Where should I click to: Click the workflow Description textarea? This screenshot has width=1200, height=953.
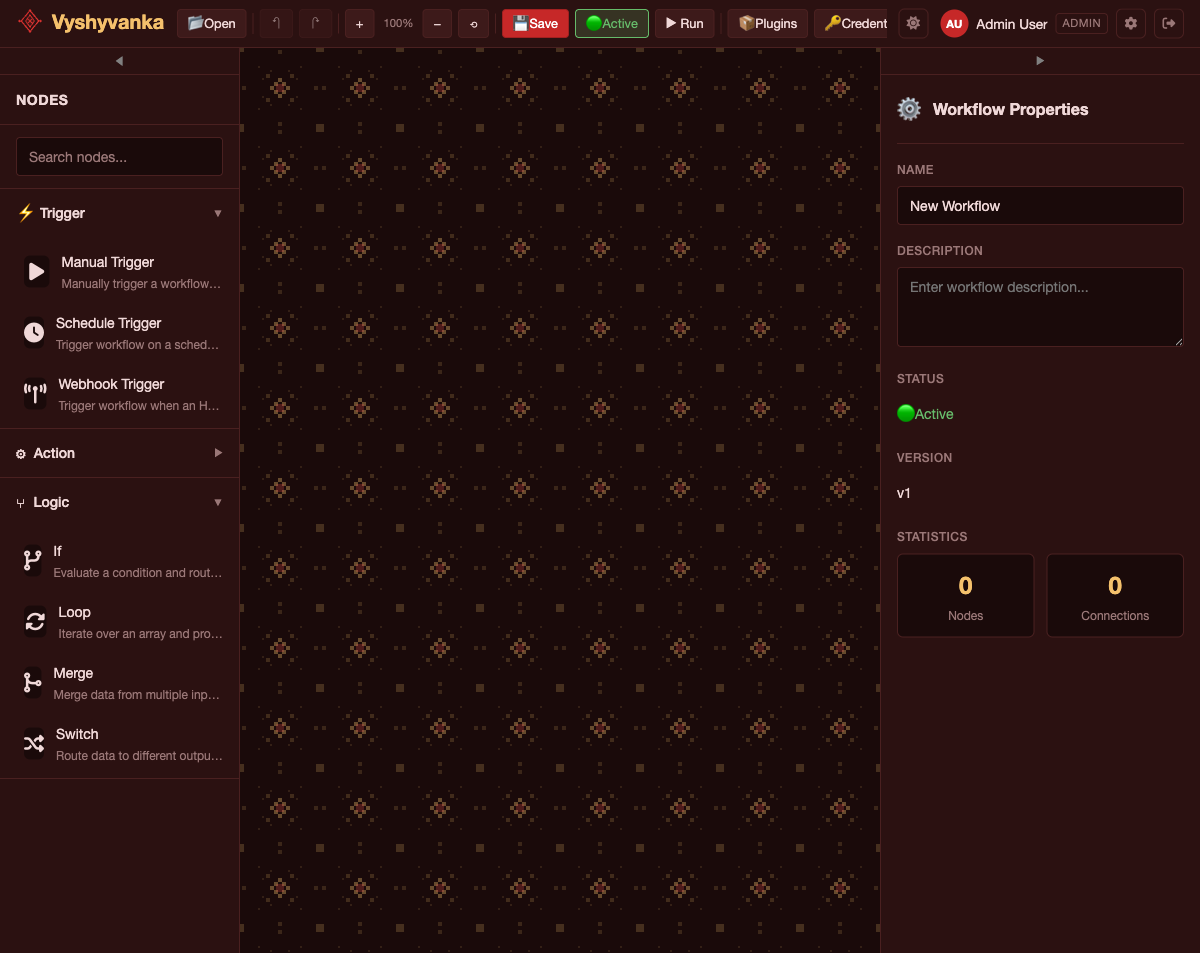[1040, 307]
